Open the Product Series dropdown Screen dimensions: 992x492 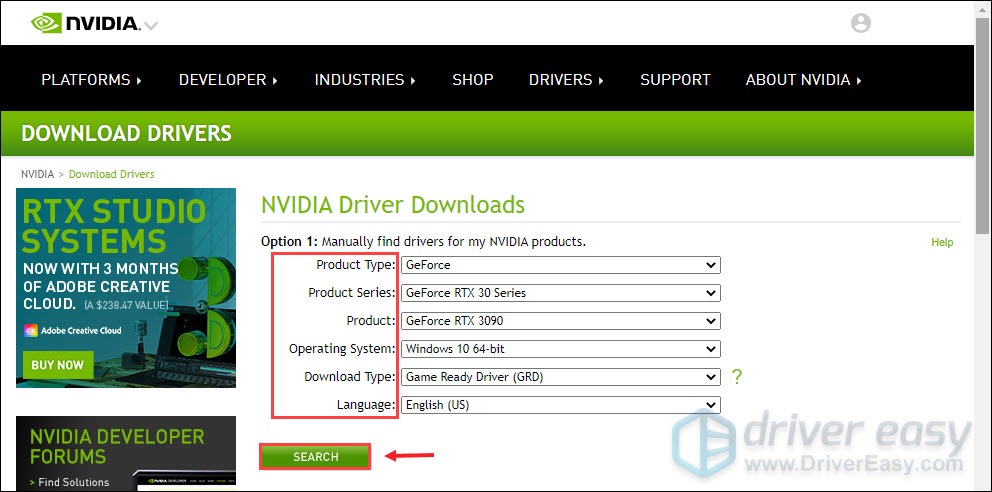pyautogui.click(x=561, y=293)
